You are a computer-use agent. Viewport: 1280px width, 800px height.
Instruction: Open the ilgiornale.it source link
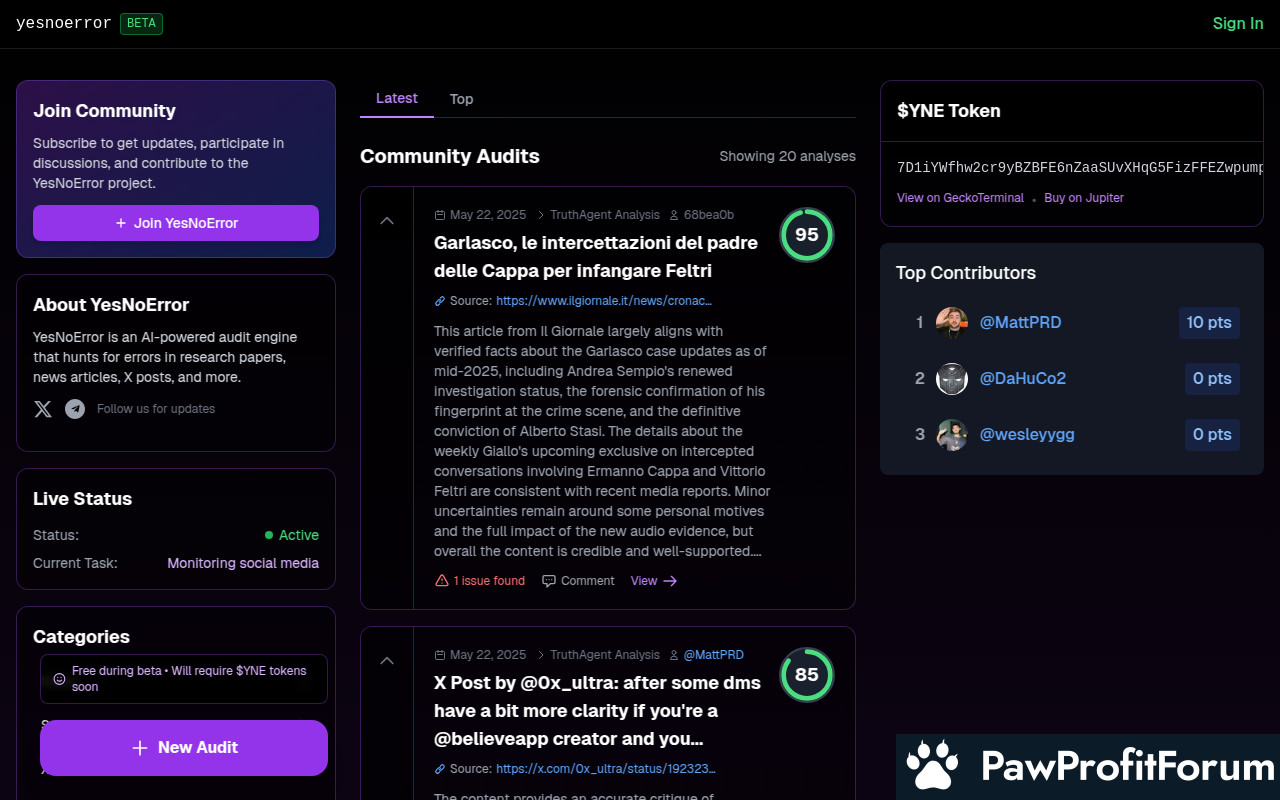click(604, 301)
